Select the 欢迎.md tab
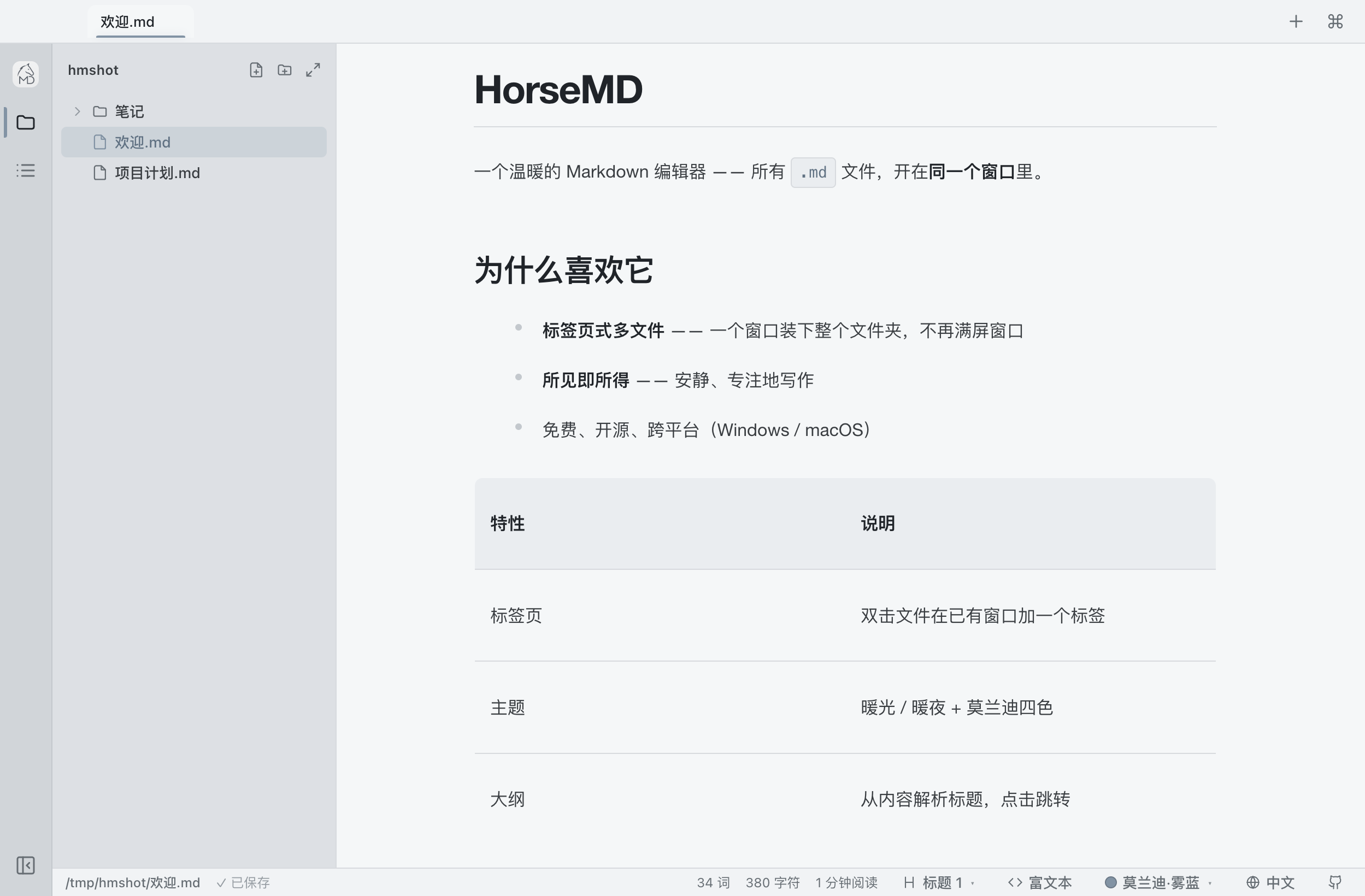Image resolution: width=1365 pixels, height=896 pixels. point(140,22)
